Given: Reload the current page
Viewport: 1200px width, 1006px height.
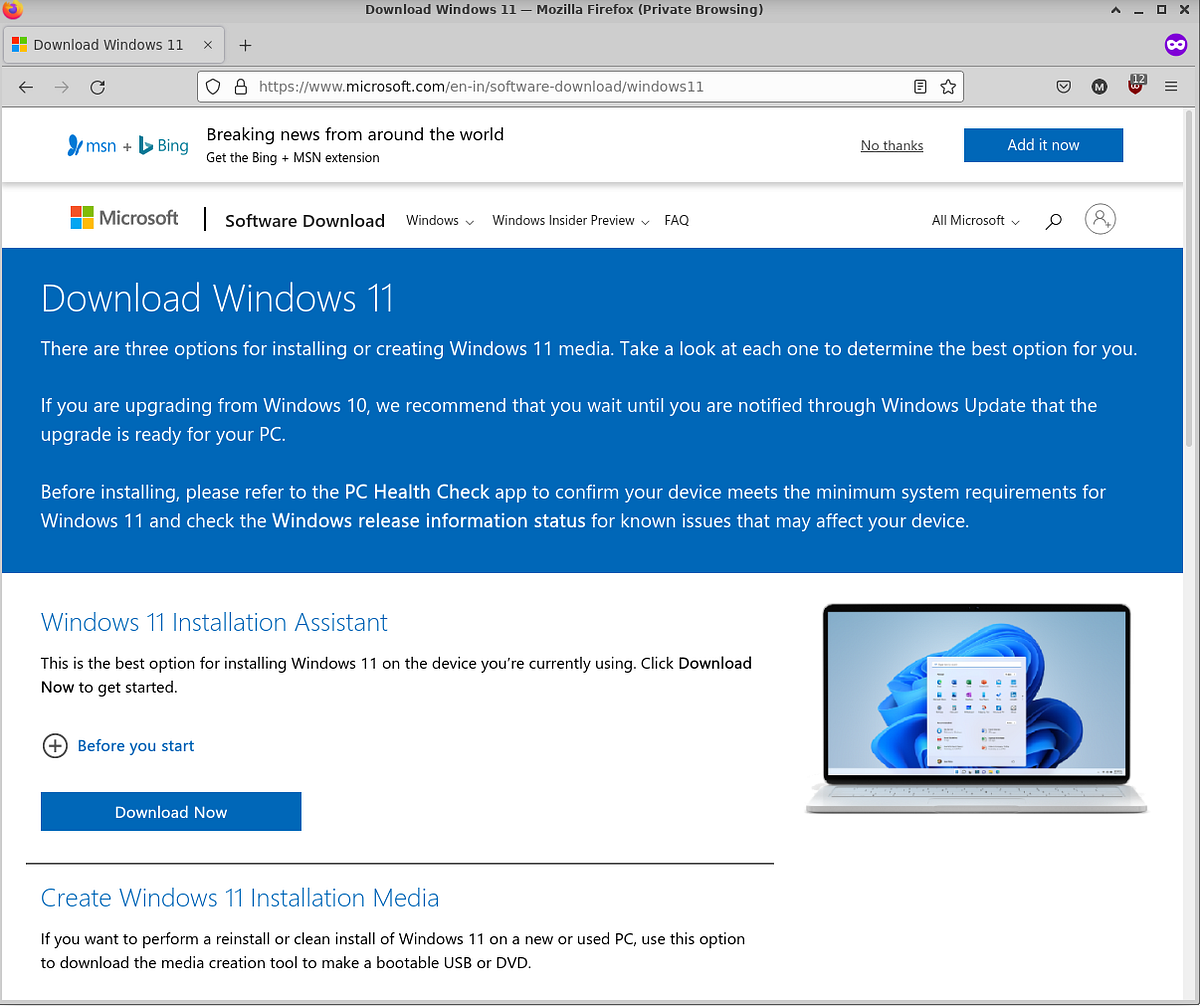Looking at the screenshot, I should [x=97, y=87].
